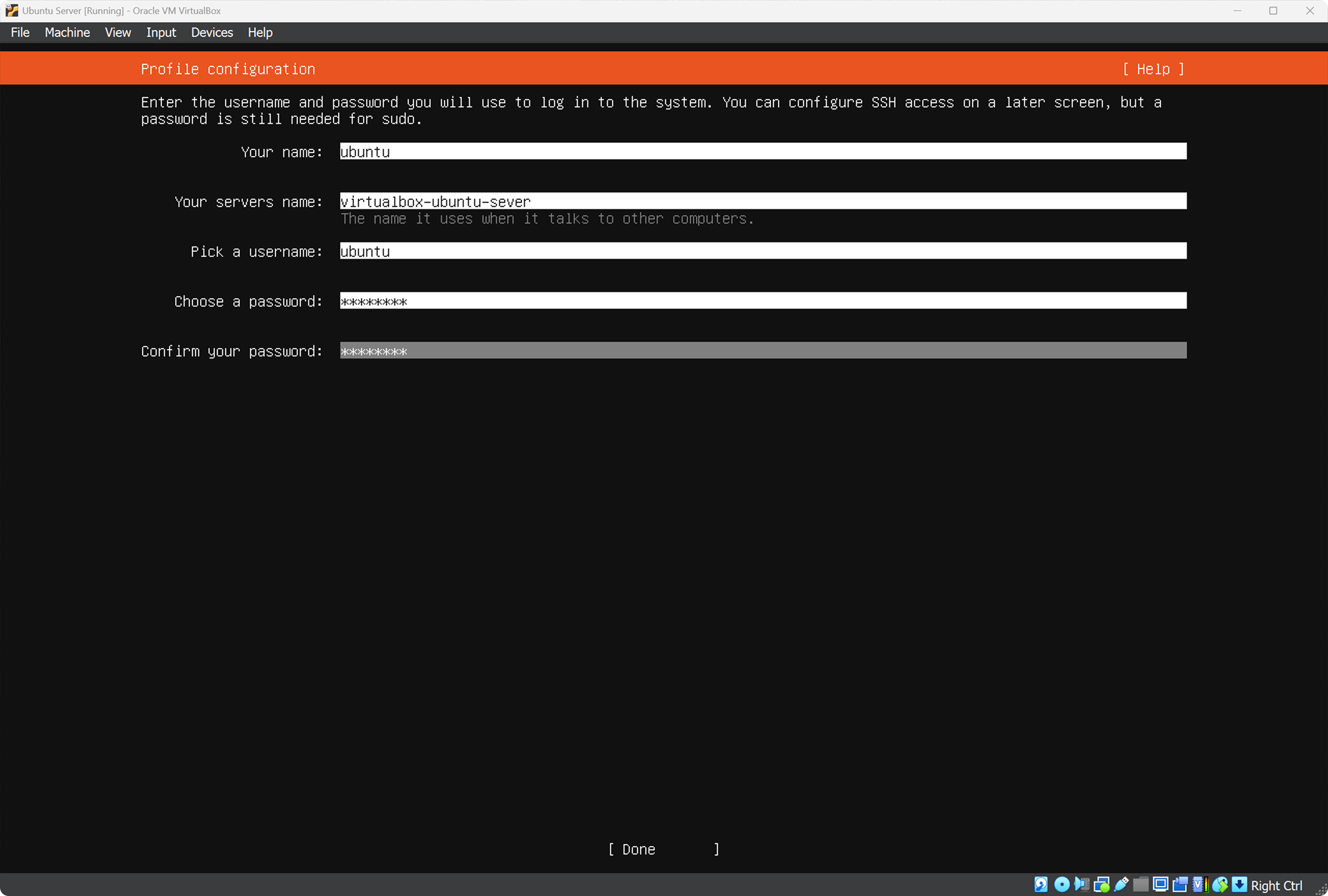Click the keyboard capture arrow icon
Screen dimensions: 1328x896
pyautogui.click(x=1239, y=885)
